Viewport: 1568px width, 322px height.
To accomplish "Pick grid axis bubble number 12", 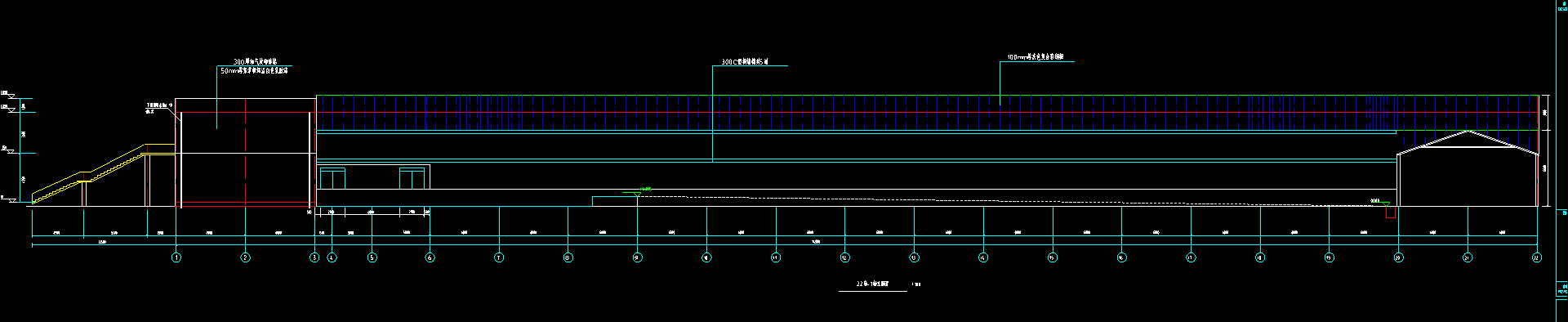I will (844, 257).
